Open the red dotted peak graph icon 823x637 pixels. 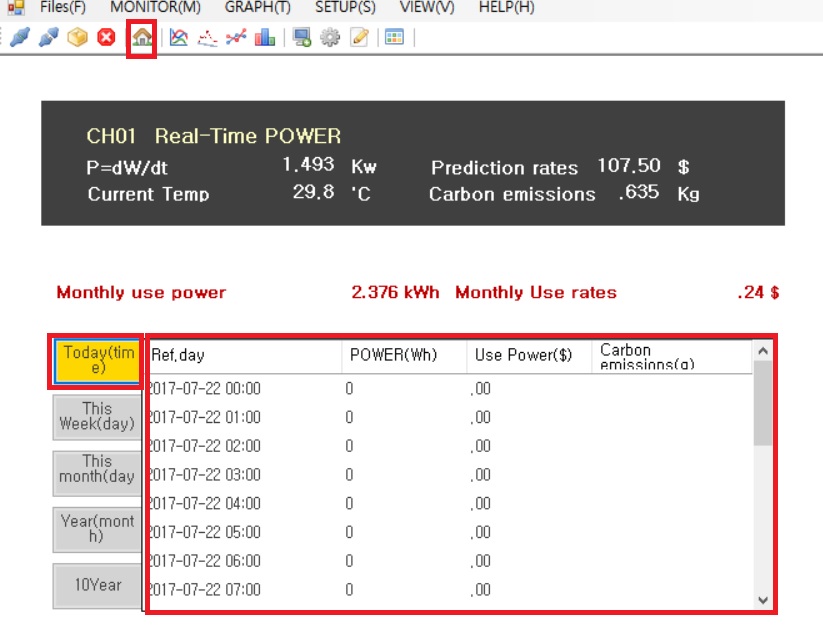pyautogui.click(x=207, y=37)
